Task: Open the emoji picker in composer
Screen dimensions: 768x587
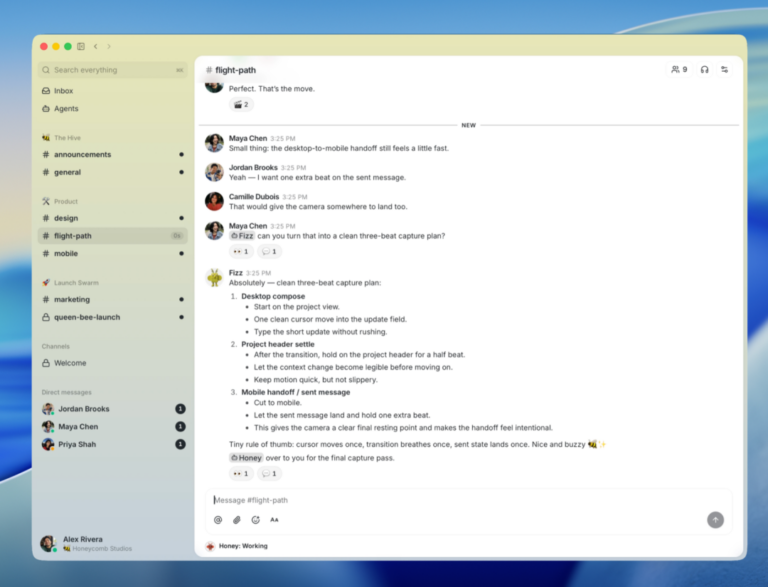Action: (255, 520)
